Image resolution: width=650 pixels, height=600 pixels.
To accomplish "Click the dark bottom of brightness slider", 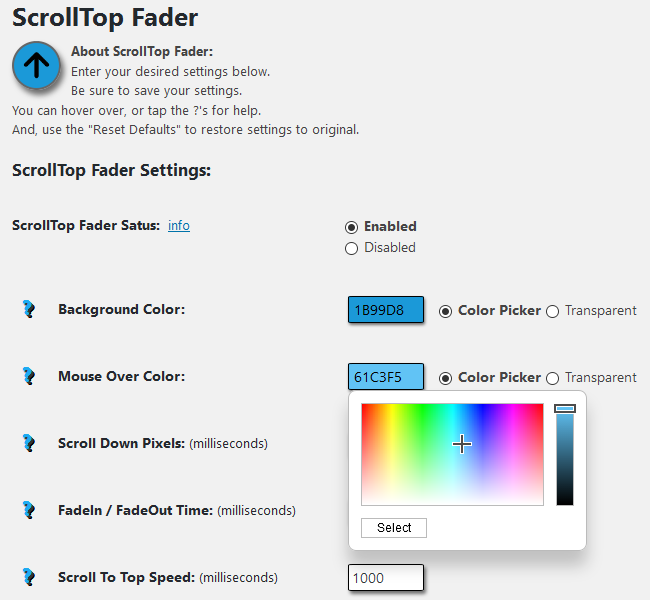I will point(565,498).
